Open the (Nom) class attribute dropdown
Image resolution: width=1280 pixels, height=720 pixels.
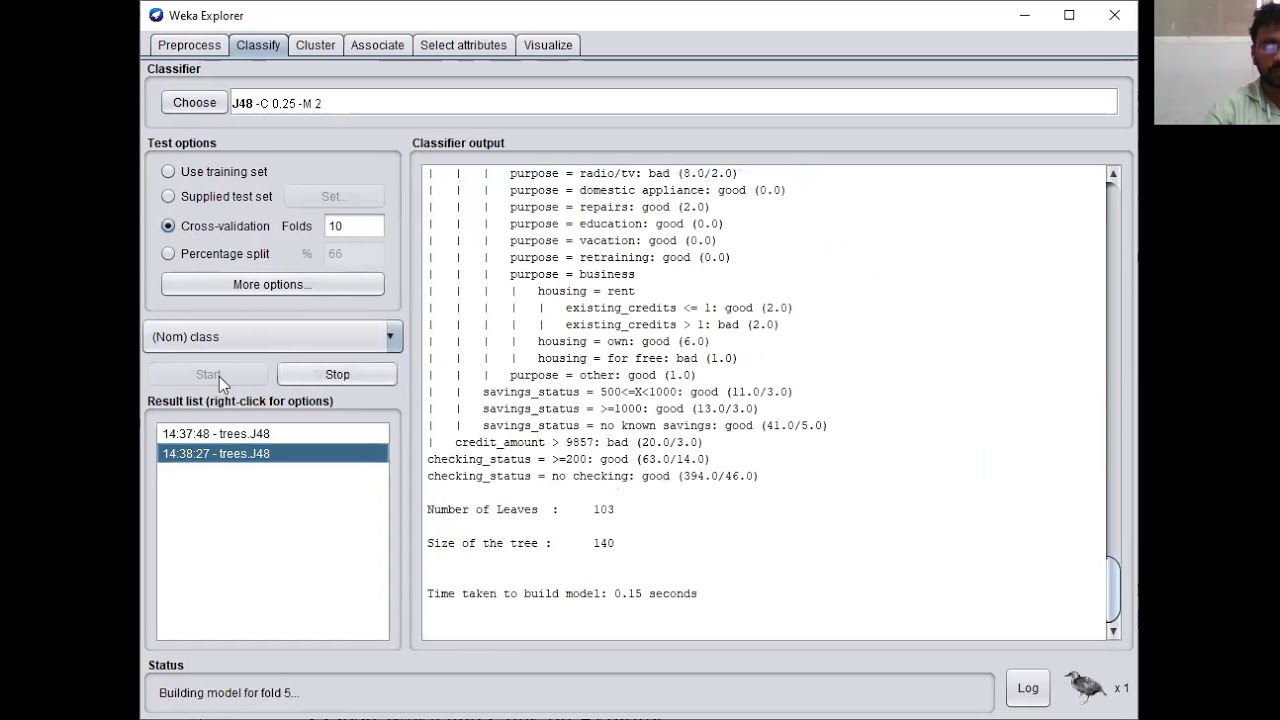273,337
